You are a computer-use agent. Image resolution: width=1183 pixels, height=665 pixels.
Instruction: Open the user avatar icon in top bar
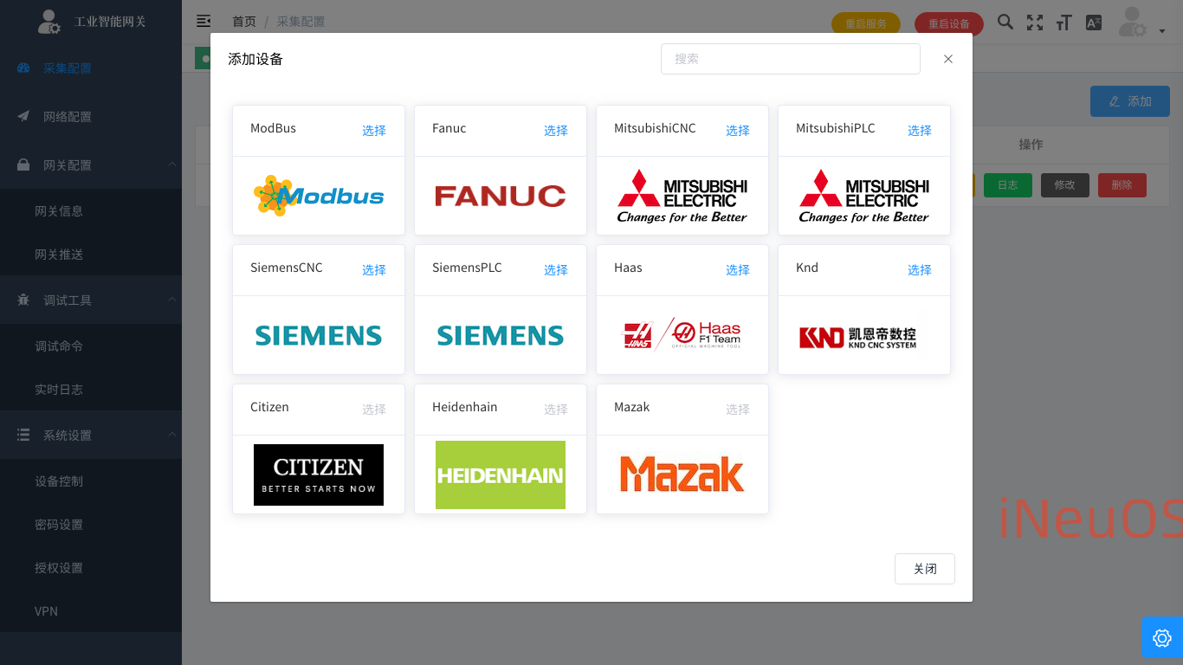tap(1132, 22)
